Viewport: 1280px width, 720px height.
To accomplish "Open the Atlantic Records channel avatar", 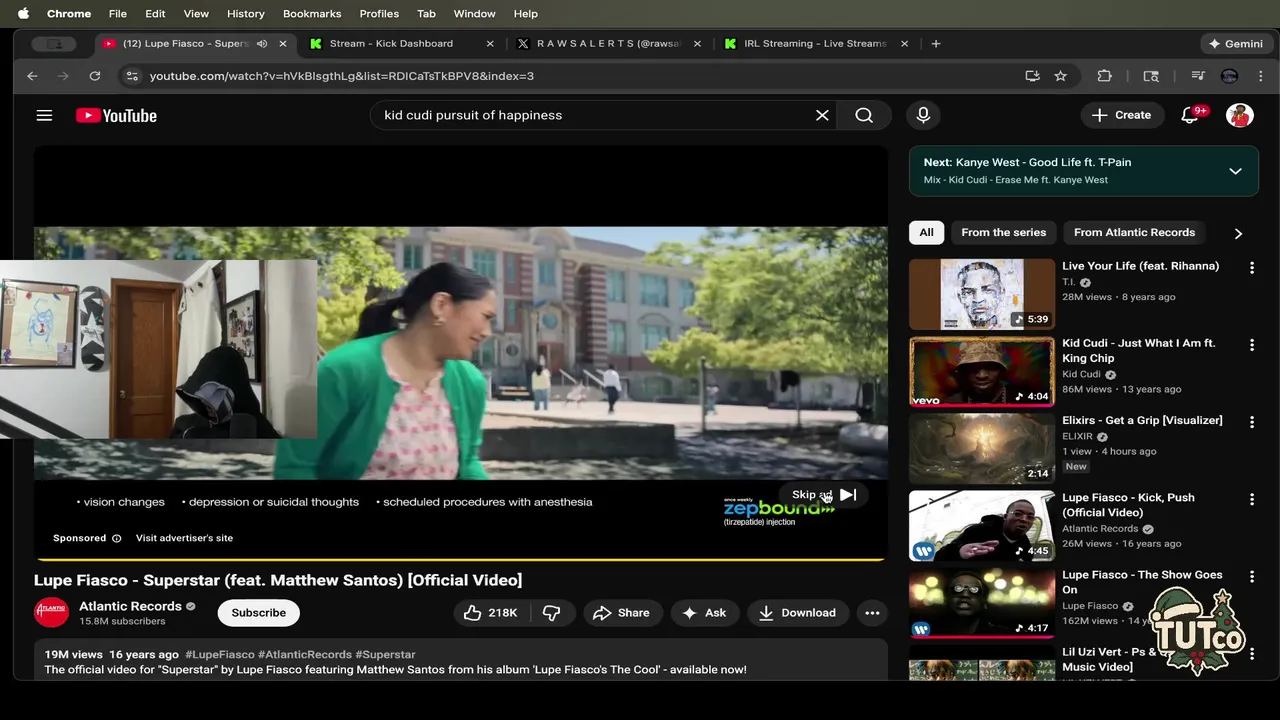I will coord(51,612).
